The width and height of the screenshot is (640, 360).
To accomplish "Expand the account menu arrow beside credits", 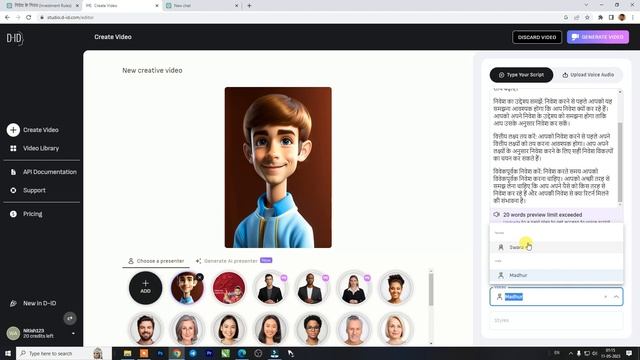I will pyautogui.click(x=73, y=333).
